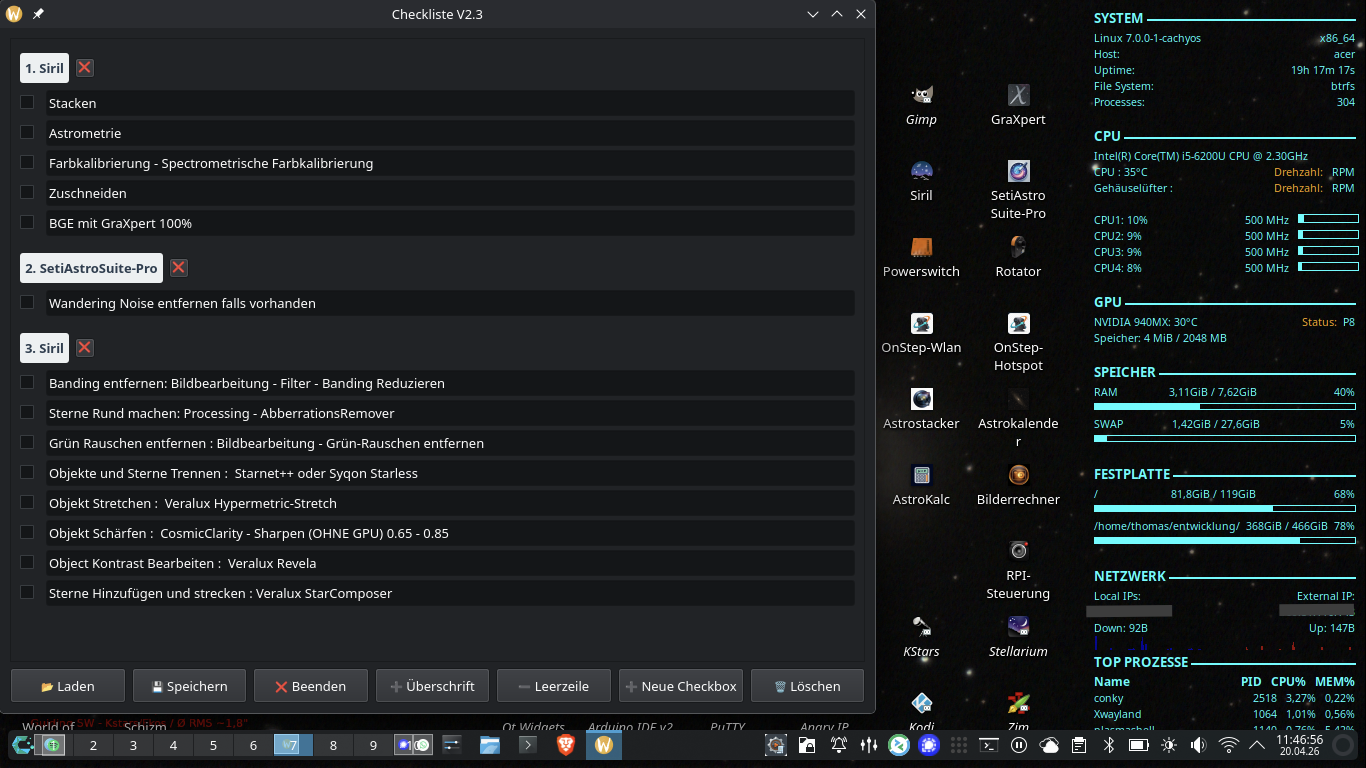Tick the 'Astrometrie' checkbox
This screenshot has width=1366, height=768.
click(27, 132)
